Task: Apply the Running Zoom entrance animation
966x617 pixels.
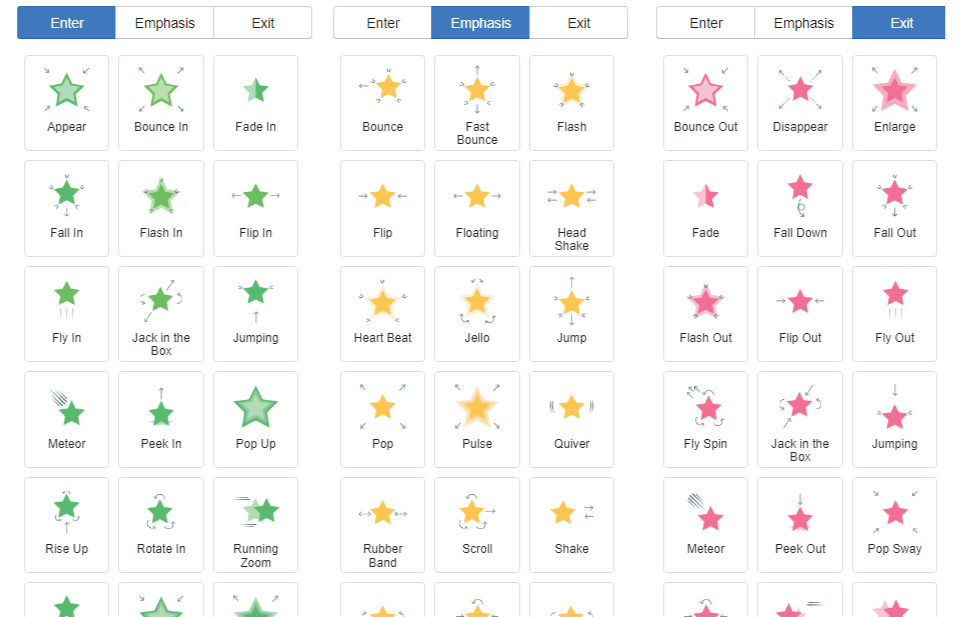Action: pyautogui.click(x=255, y=524)
